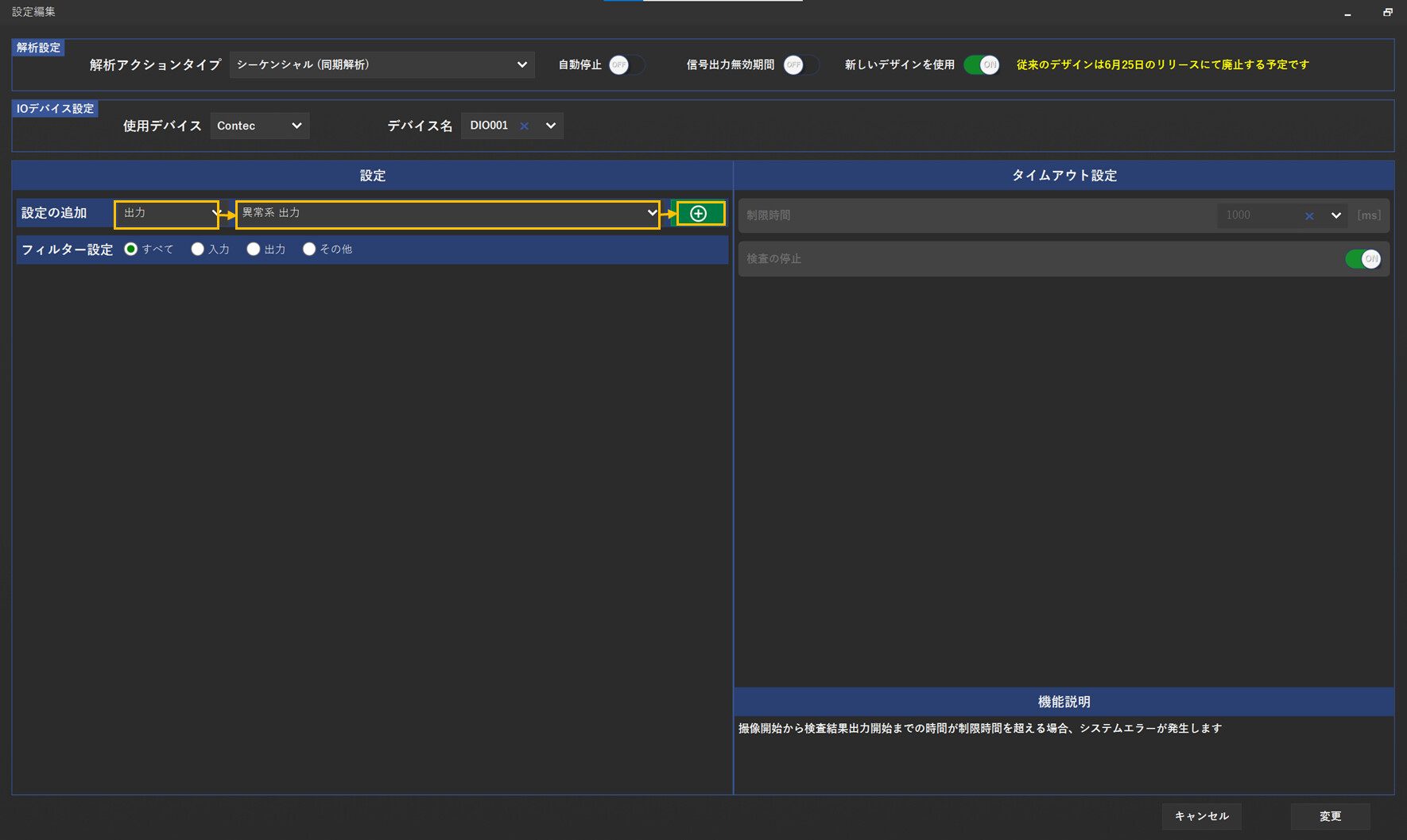
Task: Select the 出力 filter radio button
Action: click(x=253, y=249)
